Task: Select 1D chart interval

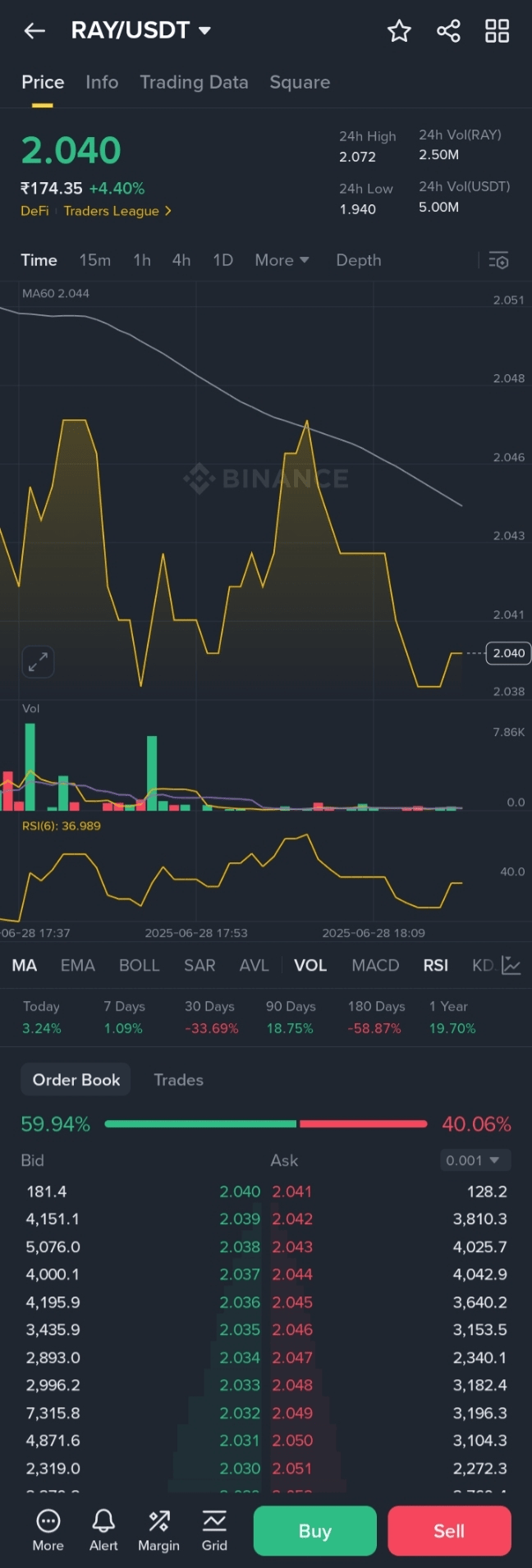Action: pyautogui.click(x=222, y=260)
